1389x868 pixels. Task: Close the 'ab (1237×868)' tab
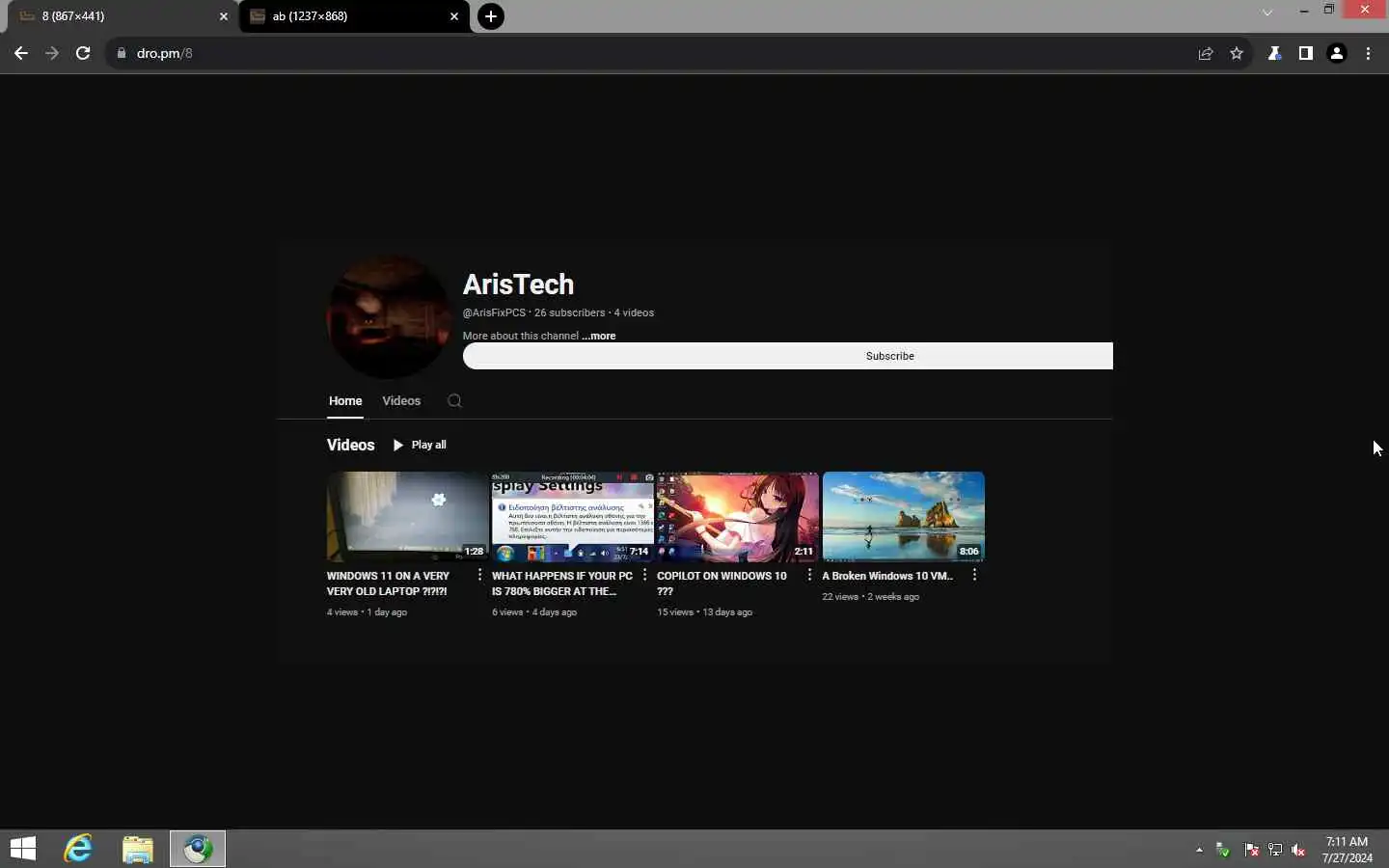tap(454, 16)
